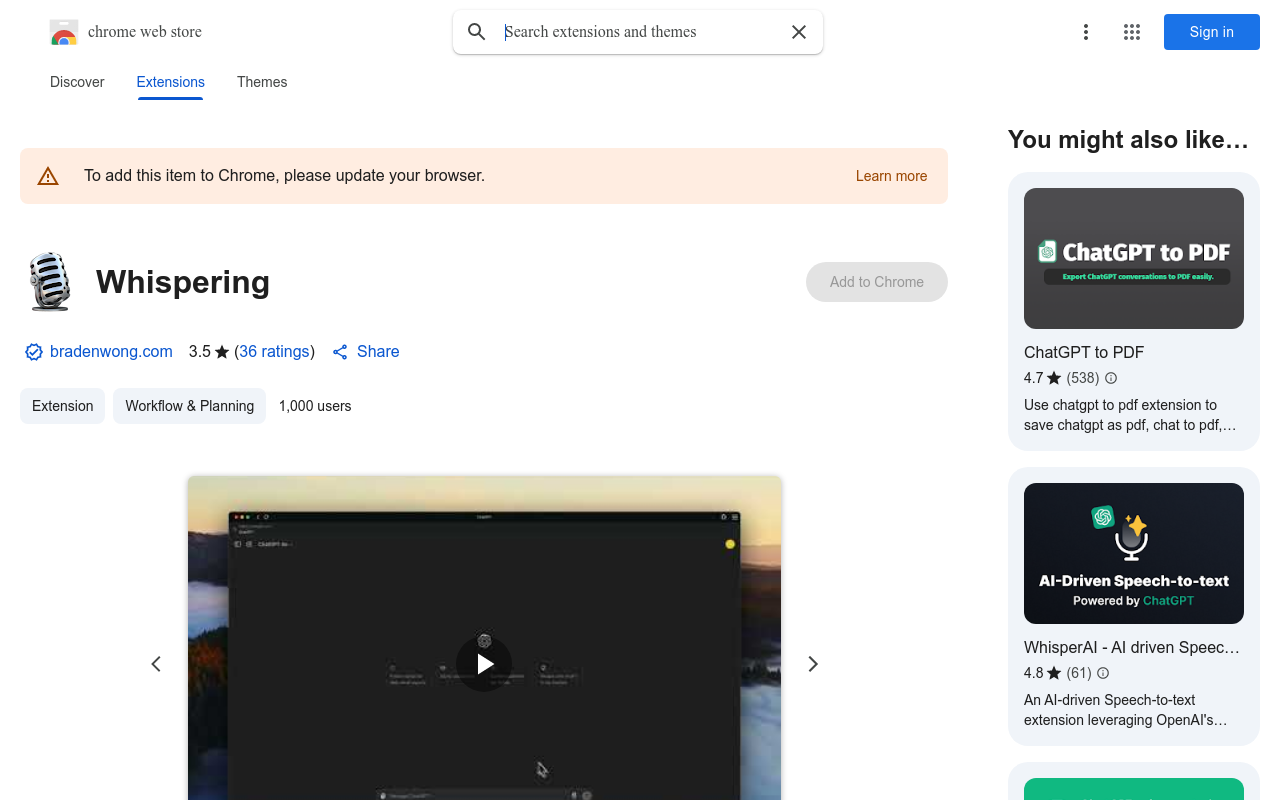Click the Whispering microphone icon
The height and width of the screenshot is (800, 1280).
click(49, 282)
